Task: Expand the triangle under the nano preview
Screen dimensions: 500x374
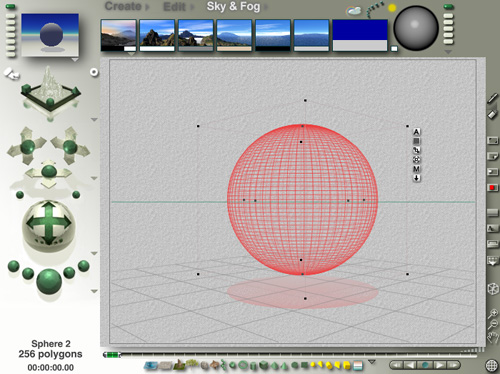Action: pos(75,60)
